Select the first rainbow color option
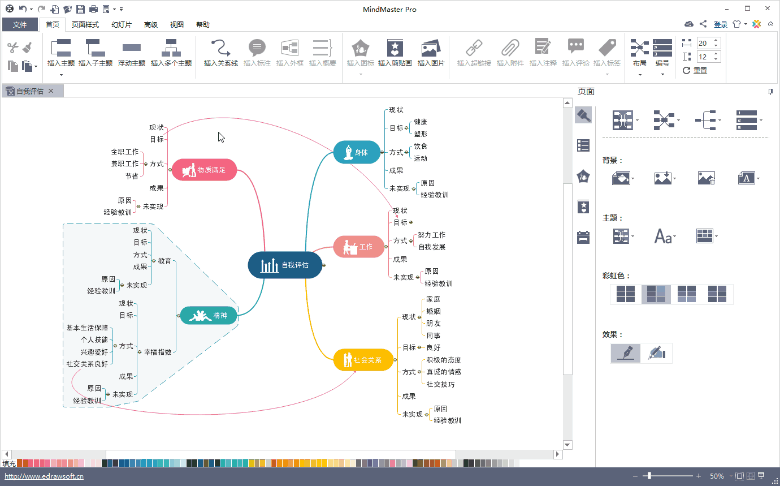780x486 pixels. (x=625, y=294)
